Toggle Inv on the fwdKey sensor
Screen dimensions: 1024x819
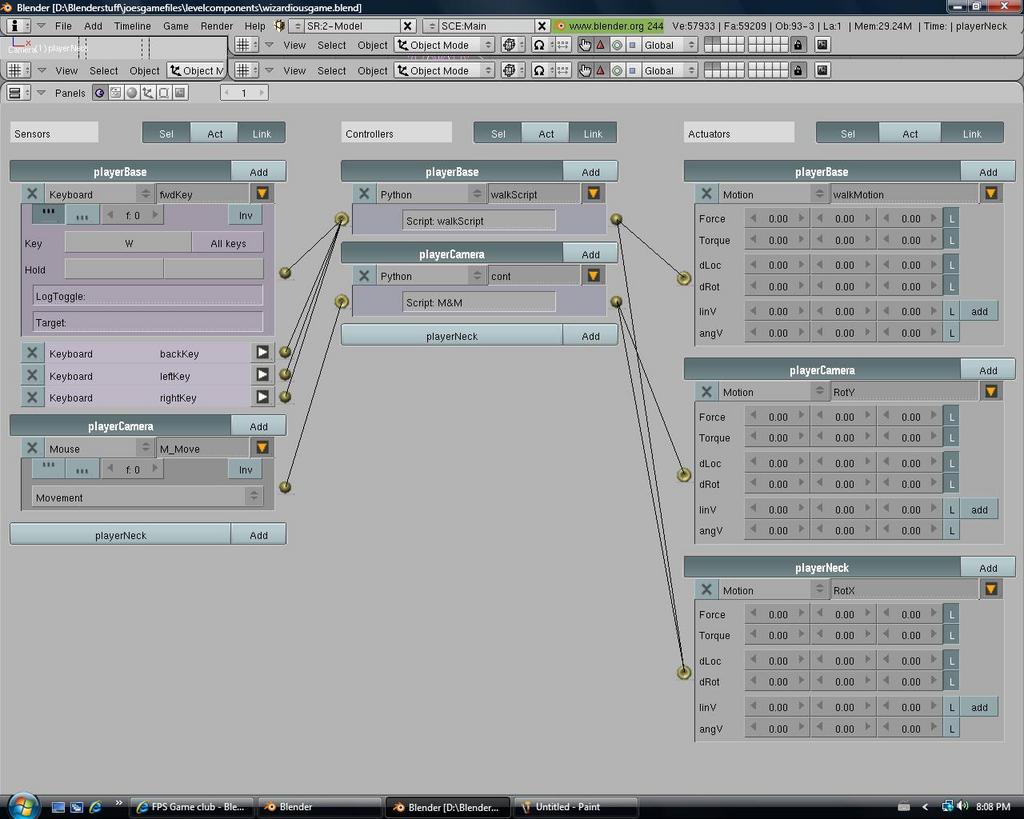(x=246, y=215)
